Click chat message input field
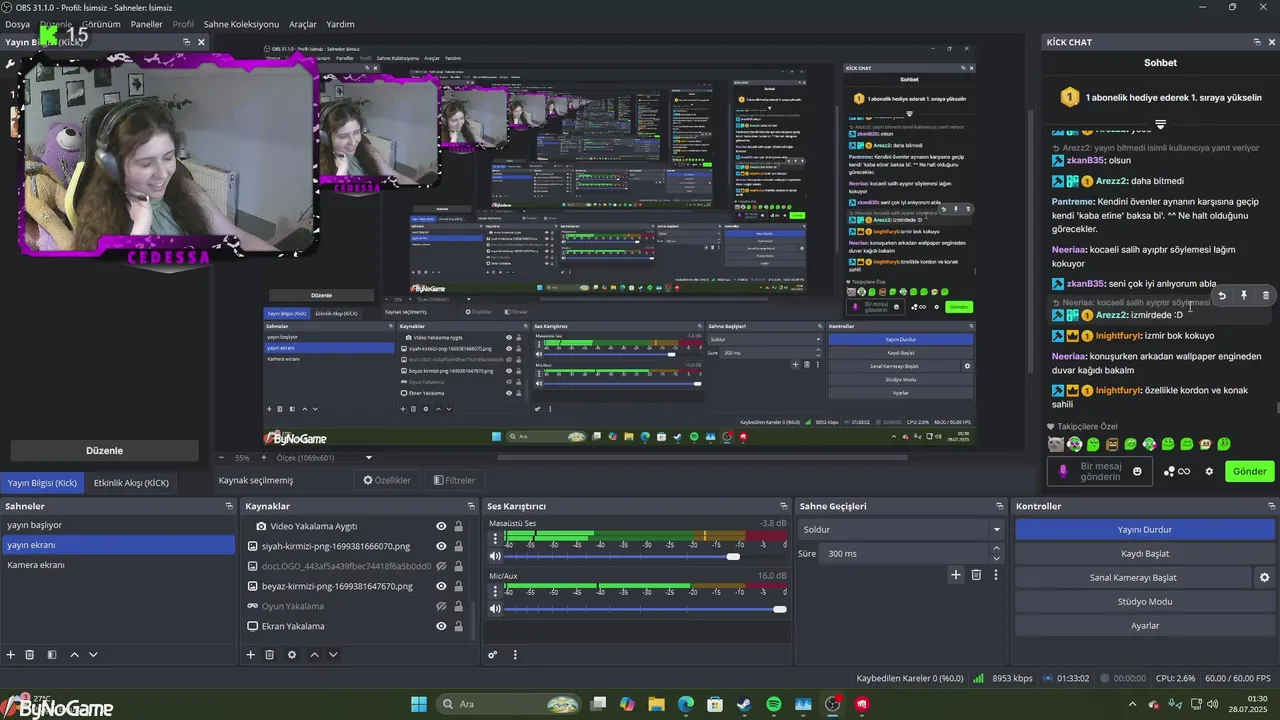Screen dimensions: 1280x720 (1098, 471)
